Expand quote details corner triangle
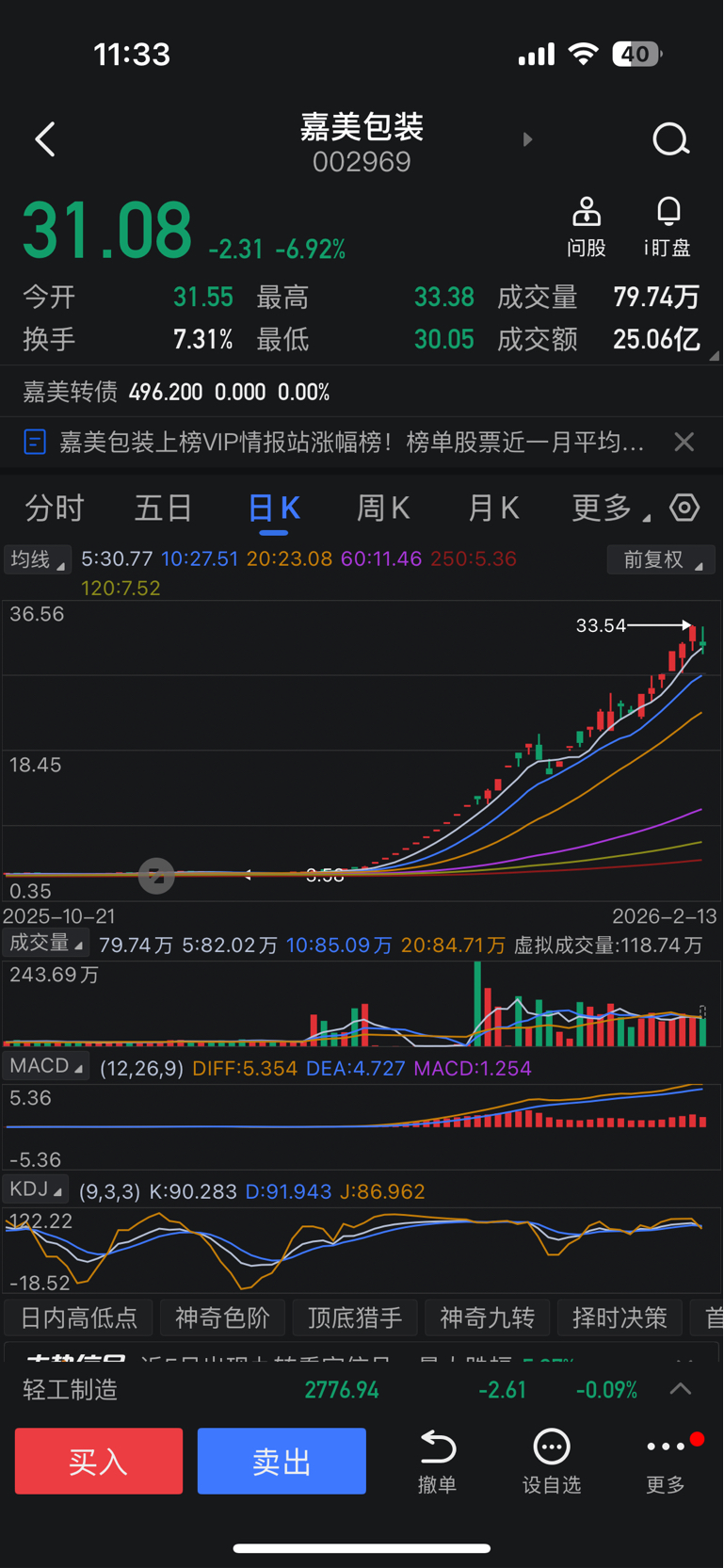 [714, 356]
